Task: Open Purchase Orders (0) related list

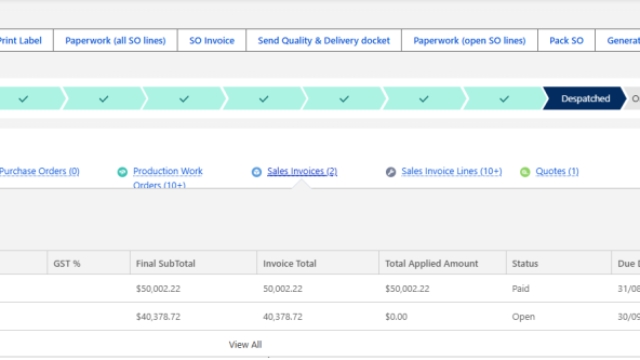Action: click(40, 171)
